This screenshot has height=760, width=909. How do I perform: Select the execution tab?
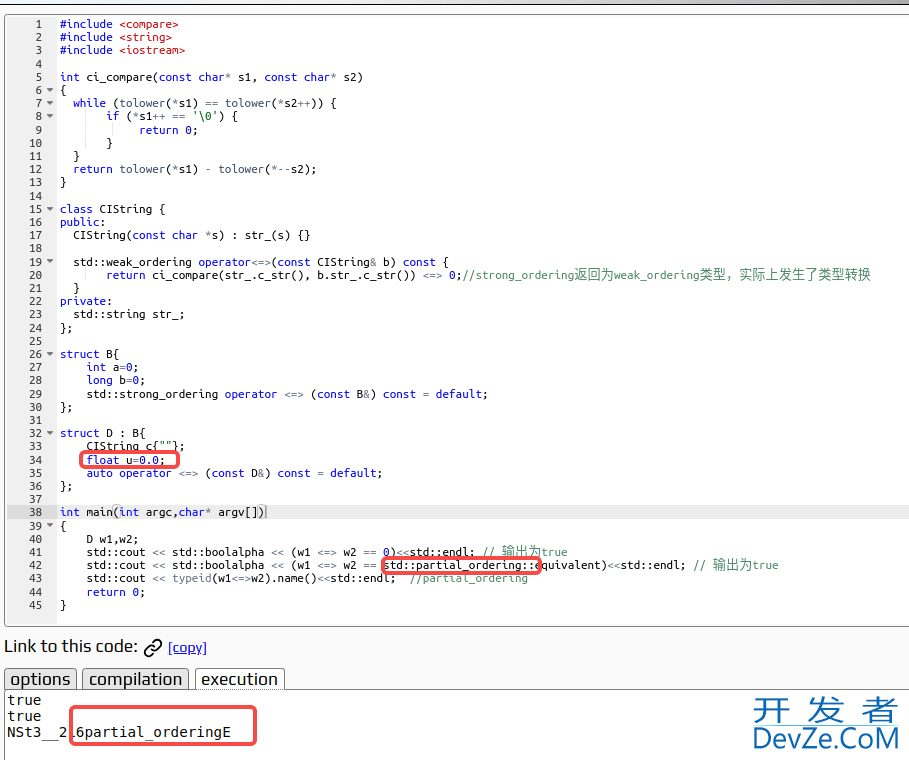[x=239, y=679]
